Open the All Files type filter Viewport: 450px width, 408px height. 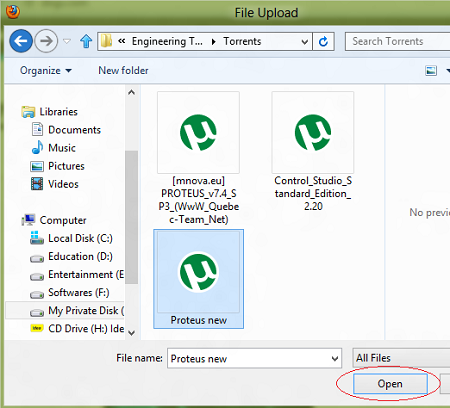pyautogui.click(x=401, y=358)
